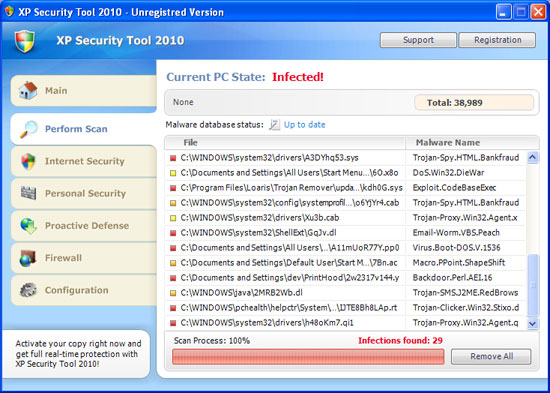Click the title bar shield icon
550x393 pixels.
click(x=9, y=12)
